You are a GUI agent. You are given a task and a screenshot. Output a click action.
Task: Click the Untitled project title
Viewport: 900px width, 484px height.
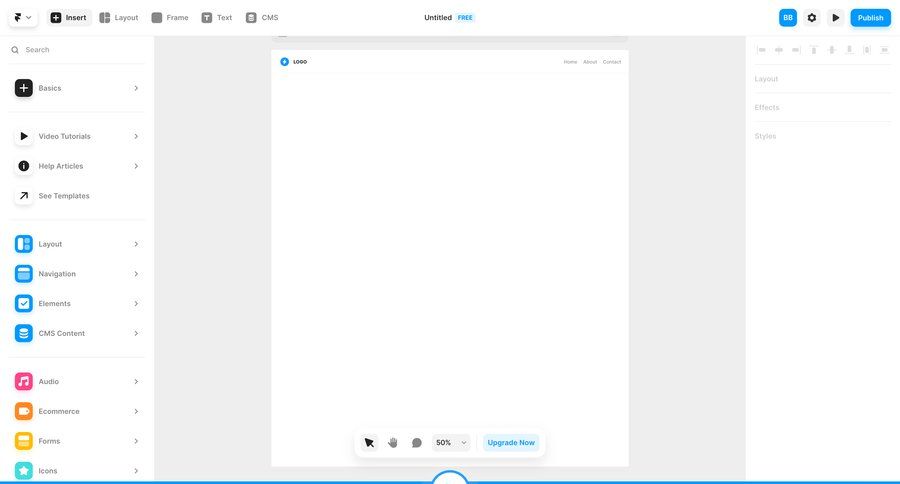[x=438, y=18]
